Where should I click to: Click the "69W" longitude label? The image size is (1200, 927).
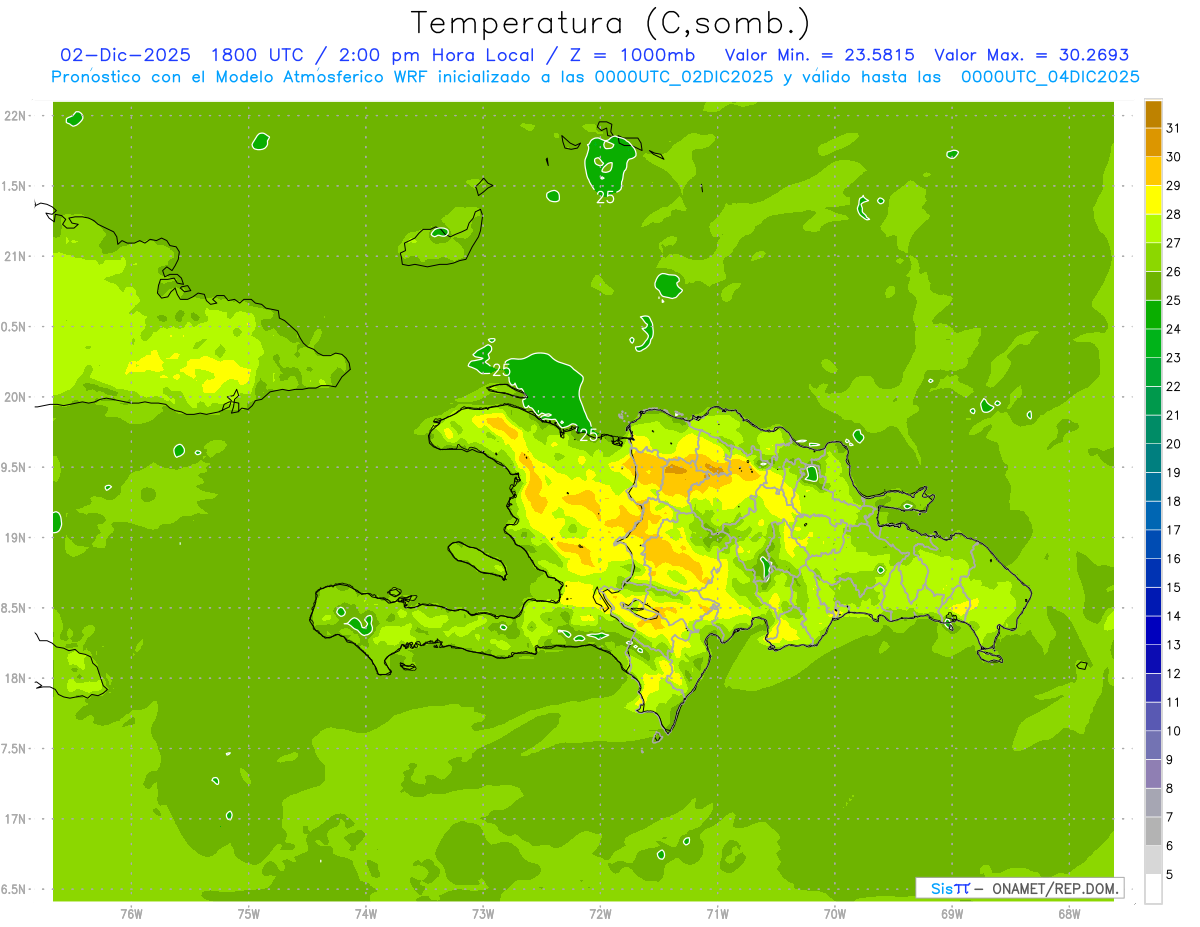pyautogui.click(x=952, y=915)
